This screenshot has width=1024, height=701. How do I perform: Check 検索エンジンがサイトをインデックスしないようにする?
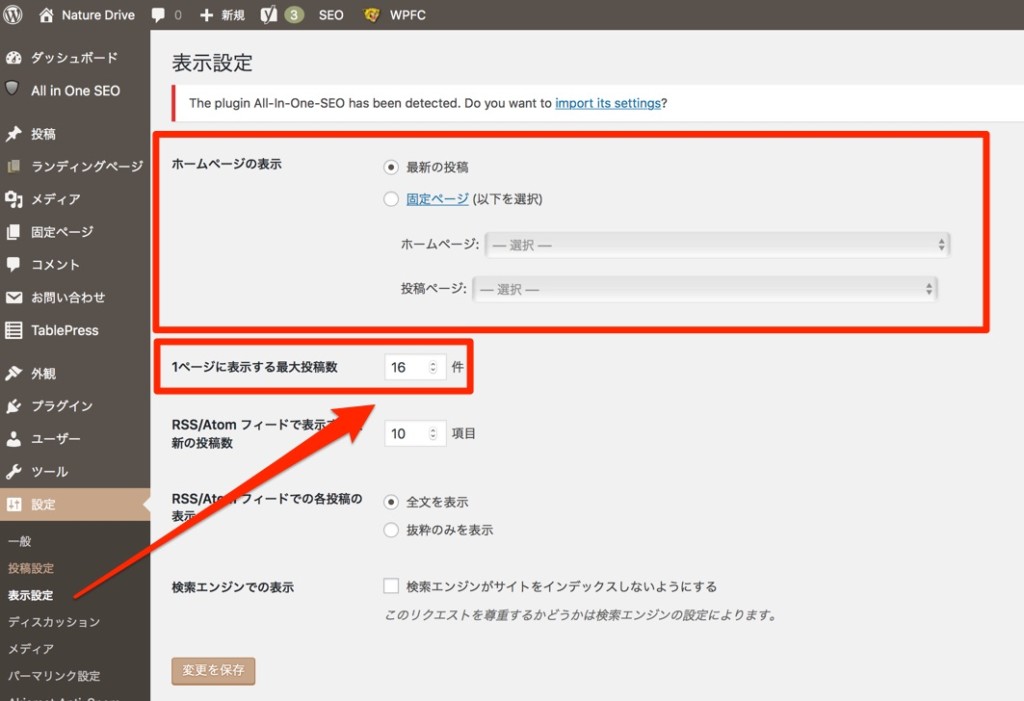click(391, 586)
